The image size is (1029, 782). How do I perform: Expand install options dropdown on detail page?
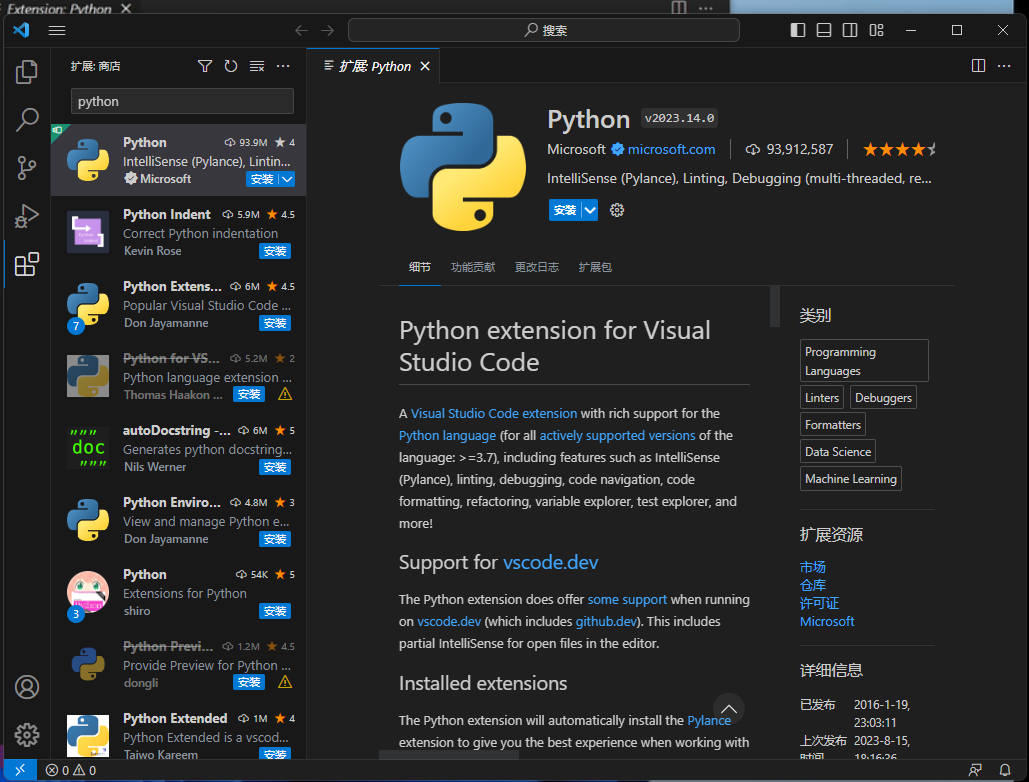[590, 210]
